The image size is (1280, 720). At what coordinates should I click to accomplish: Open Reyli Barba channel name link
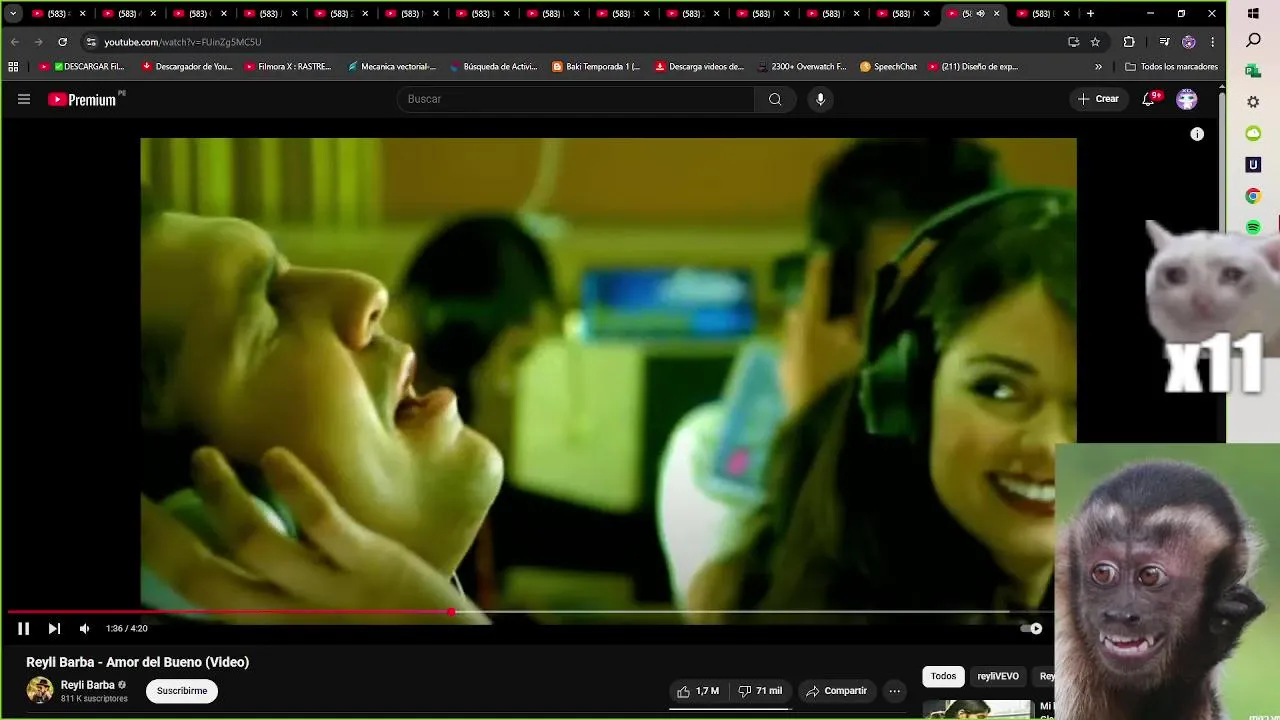pos(88,685)
